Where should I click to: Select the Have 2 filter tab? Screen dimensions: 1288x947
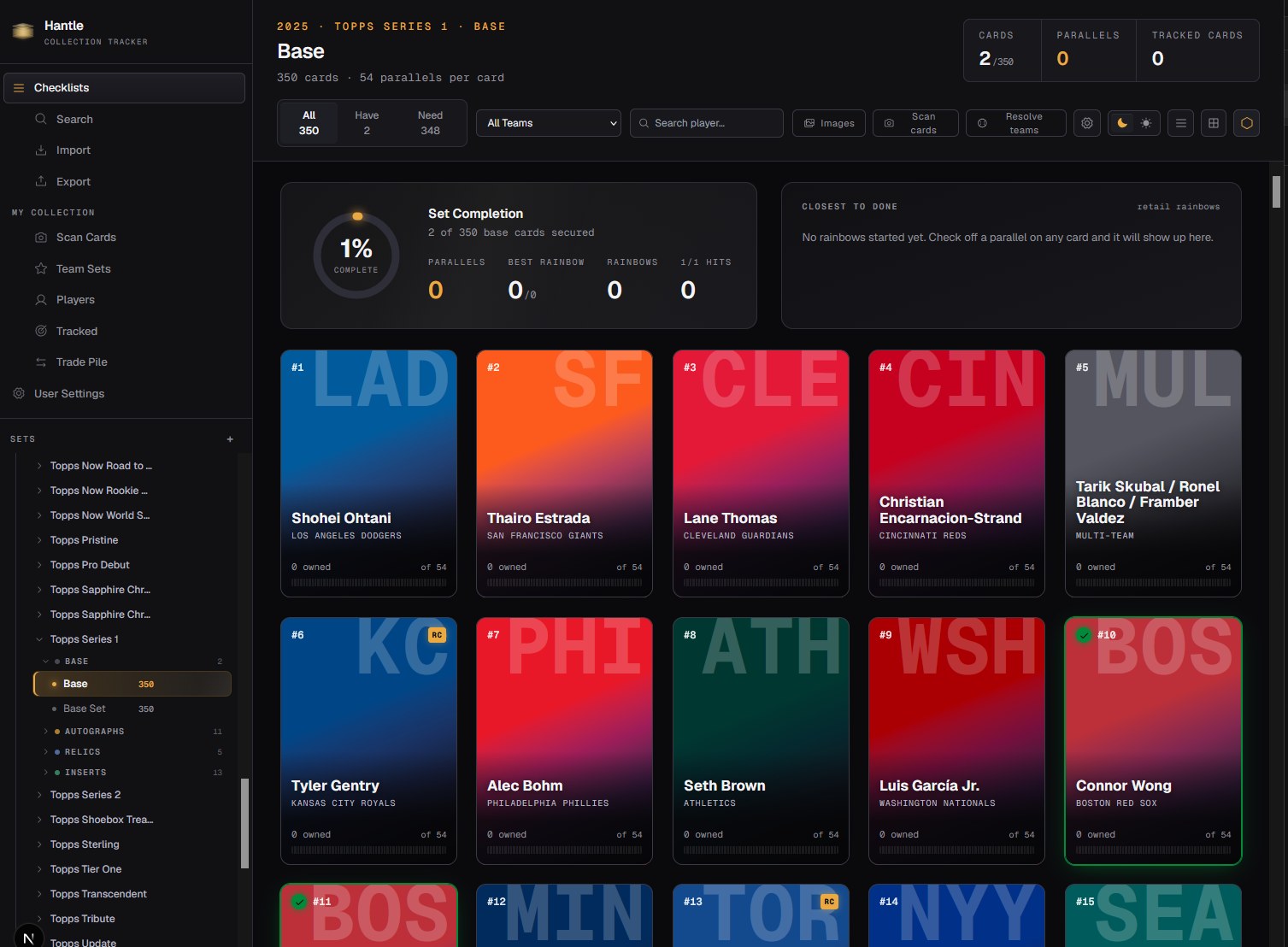(x=367, y=123)
